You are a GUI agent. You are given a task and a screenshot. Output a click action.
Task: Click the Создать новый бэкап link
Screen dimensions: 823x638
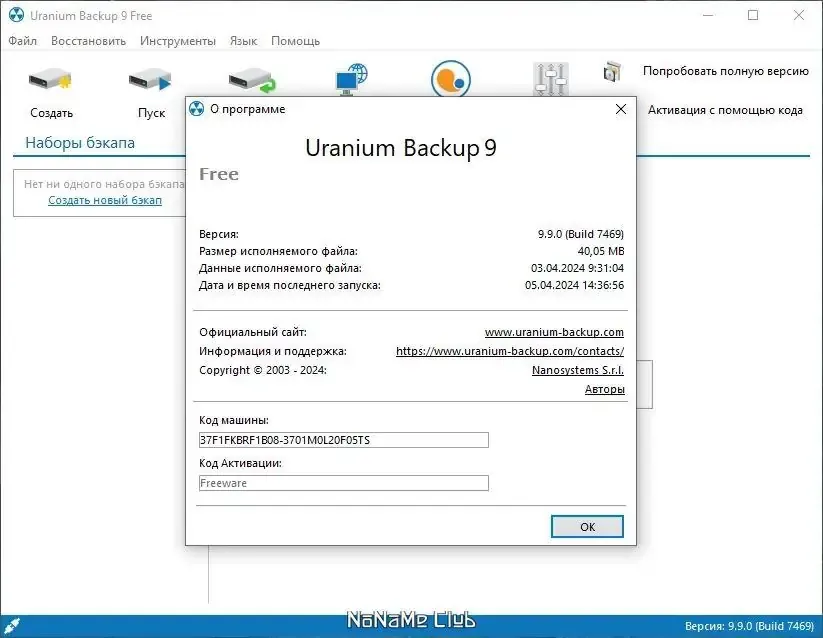coord(105,200)
